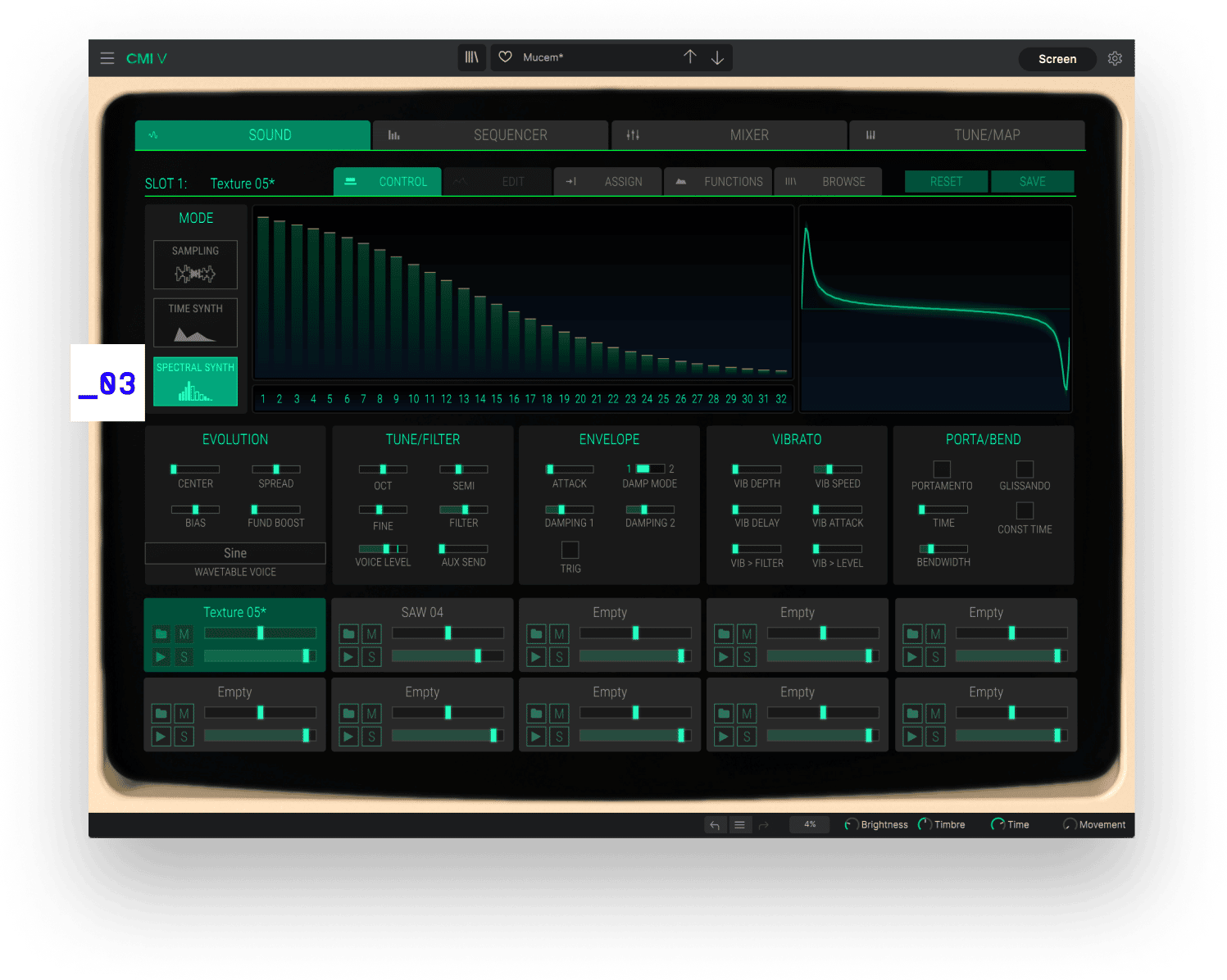Click the Filter slider in Tune/Filter

tap(464, 510)
